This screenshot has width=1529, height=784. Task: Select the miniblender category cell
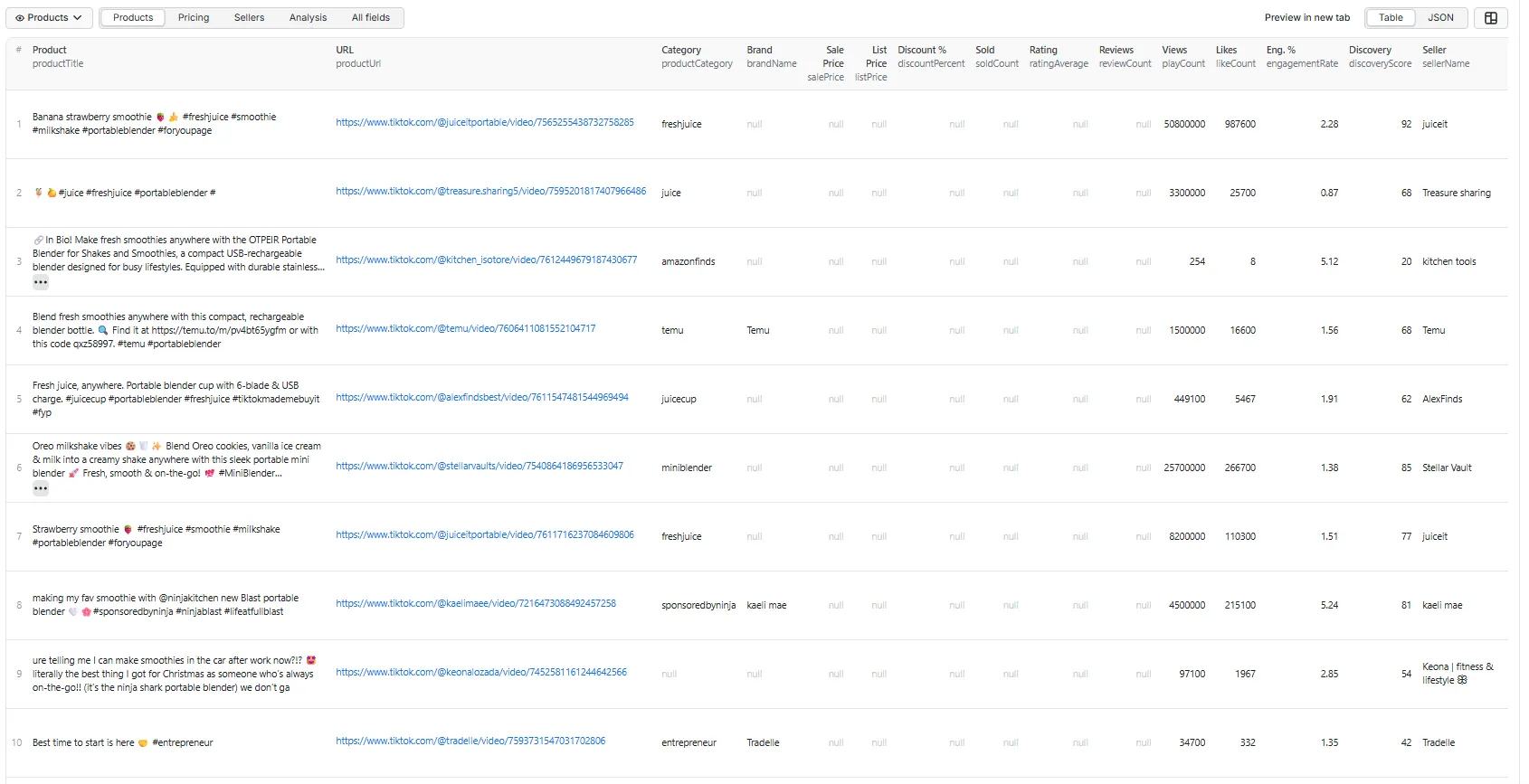(687, 468)
